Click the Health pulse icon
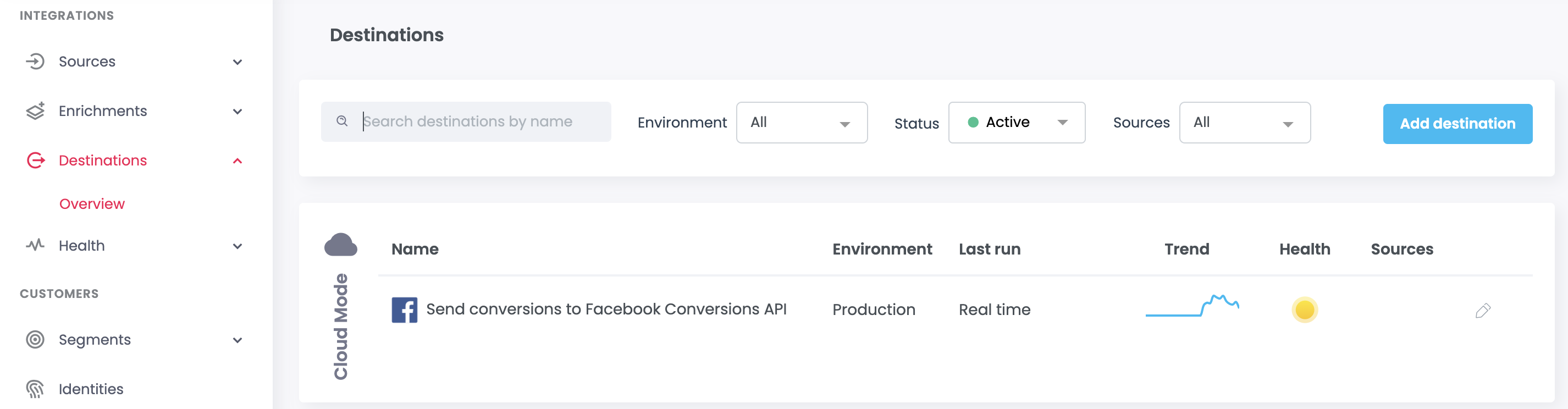Image resolution: width=1568 pixels, height=409 pixels. [x=35, y=245]
